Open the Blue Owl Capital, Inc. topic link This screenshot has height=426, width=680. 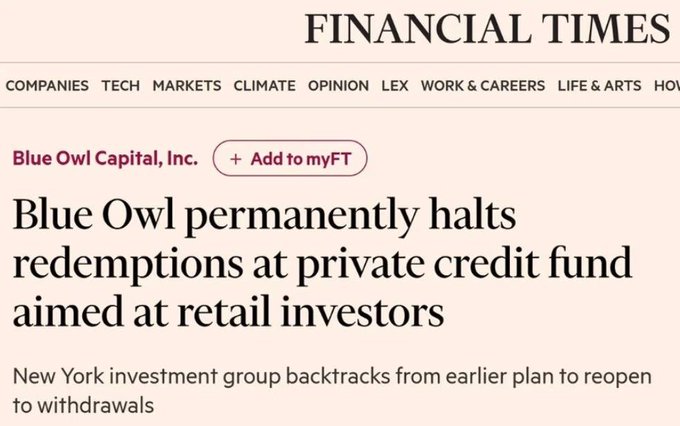[105, 159]
